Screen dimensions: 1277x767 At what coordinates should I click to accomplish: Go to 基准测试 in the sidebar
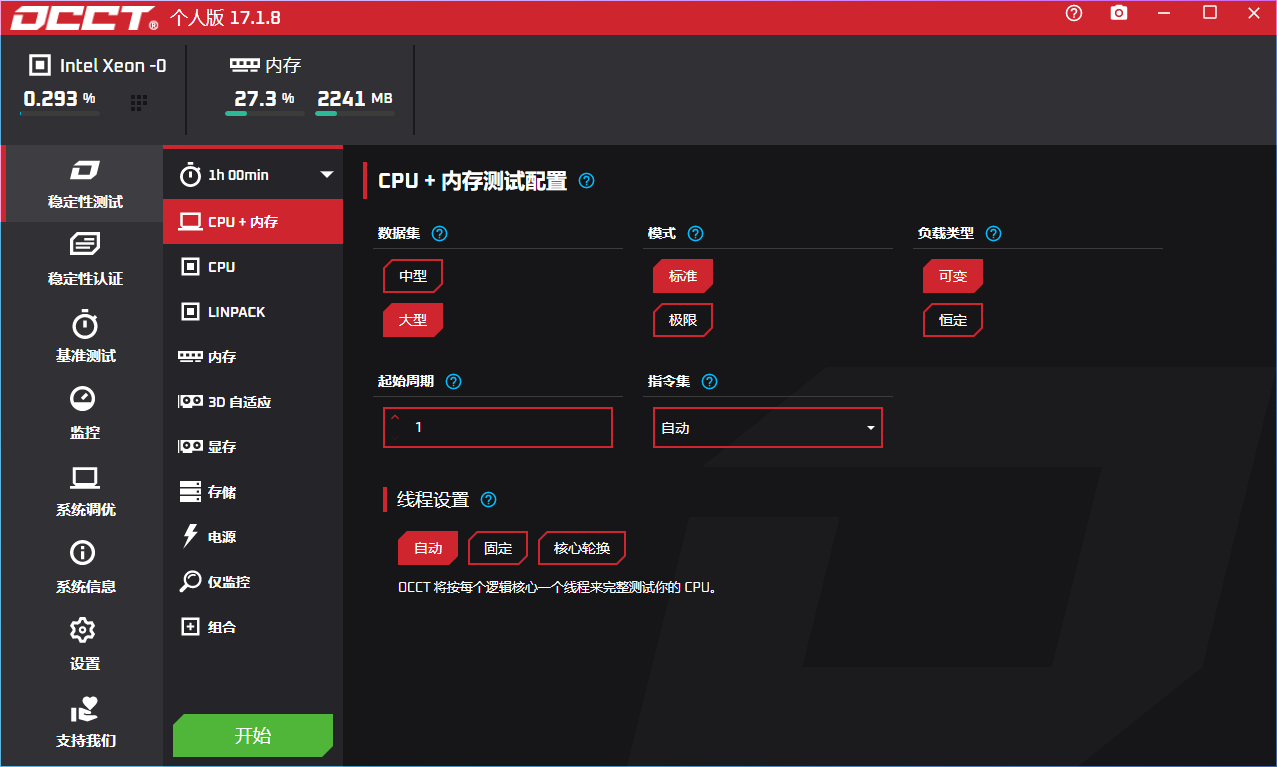click(x=85, y=338)
